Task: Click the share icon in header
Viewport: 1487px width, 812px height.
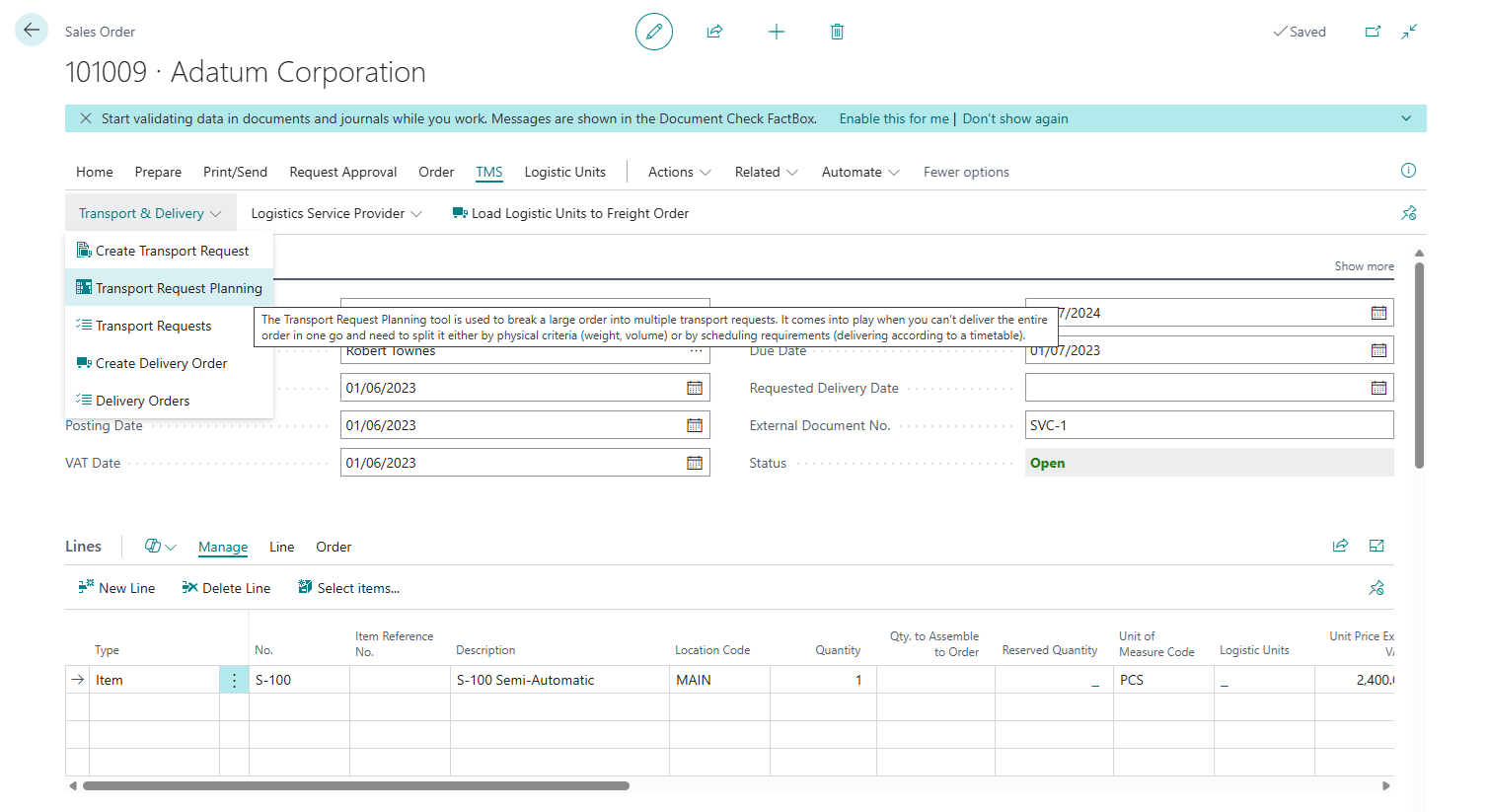Action: [x=714, y=32]
